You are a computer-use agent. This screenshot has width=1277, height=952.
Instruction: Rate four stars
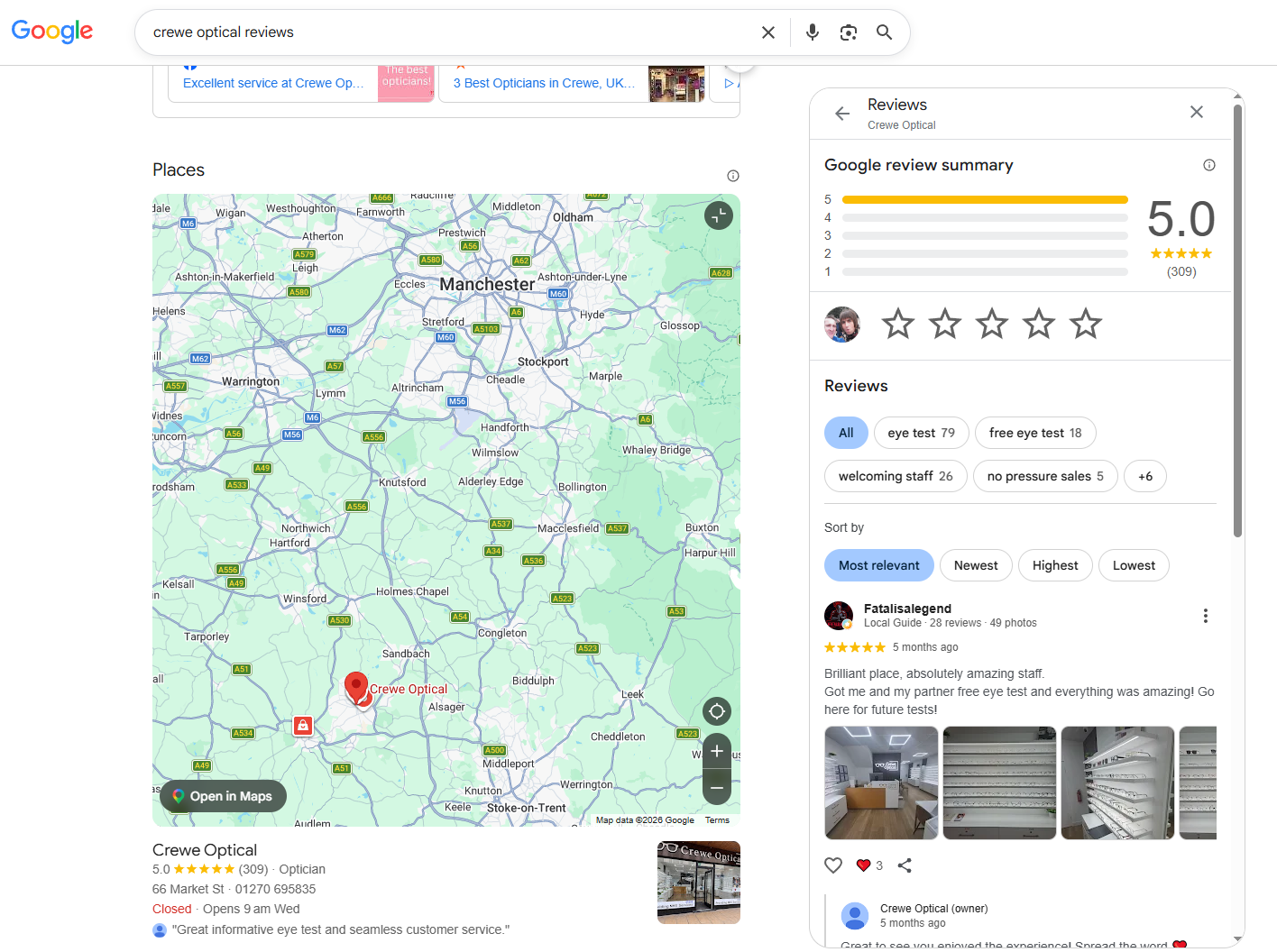point(1039,324)
